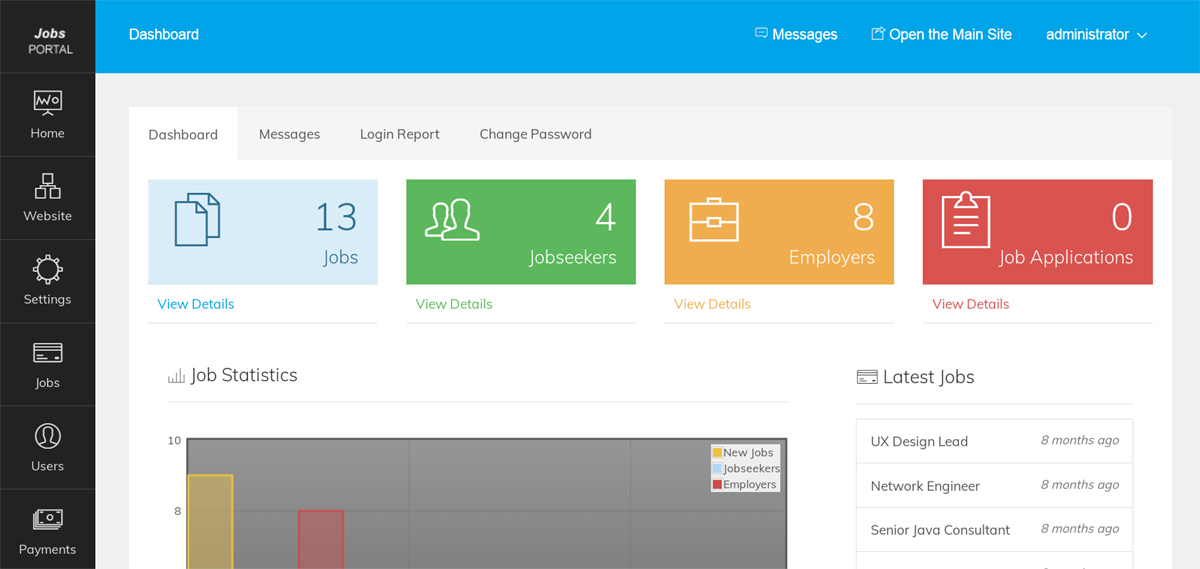The width and height of the screenshot is (1200, 569).
Task: View Details under the Jobs tile
Action: pyautogui.click(x=196, y=304)
